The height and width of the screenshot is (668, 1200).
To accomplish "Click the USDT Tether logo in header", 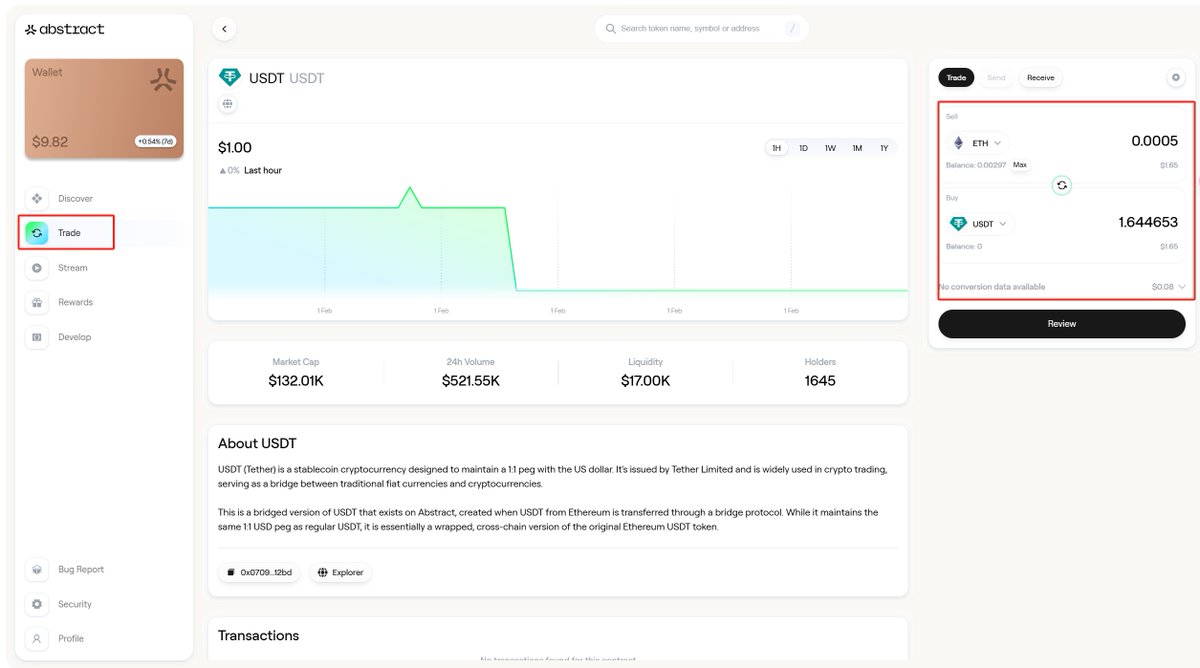I will coord(230,78).
